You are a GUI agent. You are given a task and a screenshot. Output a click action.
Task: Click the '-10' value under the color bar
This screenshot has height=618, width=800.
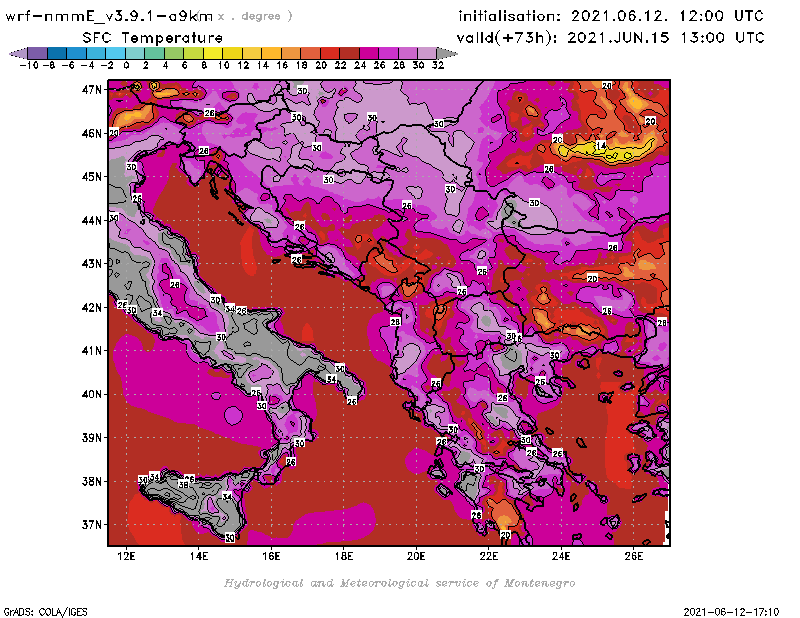click(x=29, y=65)
